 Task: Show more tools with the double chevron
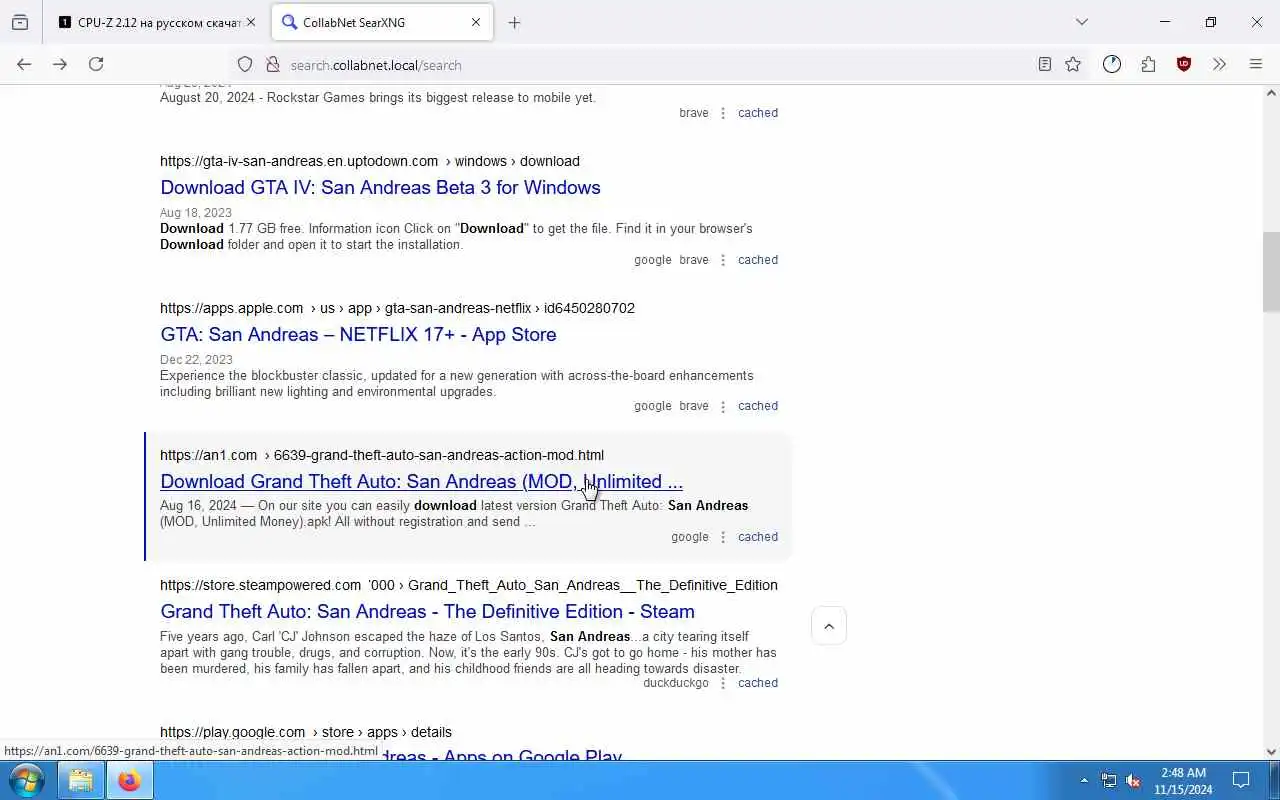[1219, 64]
